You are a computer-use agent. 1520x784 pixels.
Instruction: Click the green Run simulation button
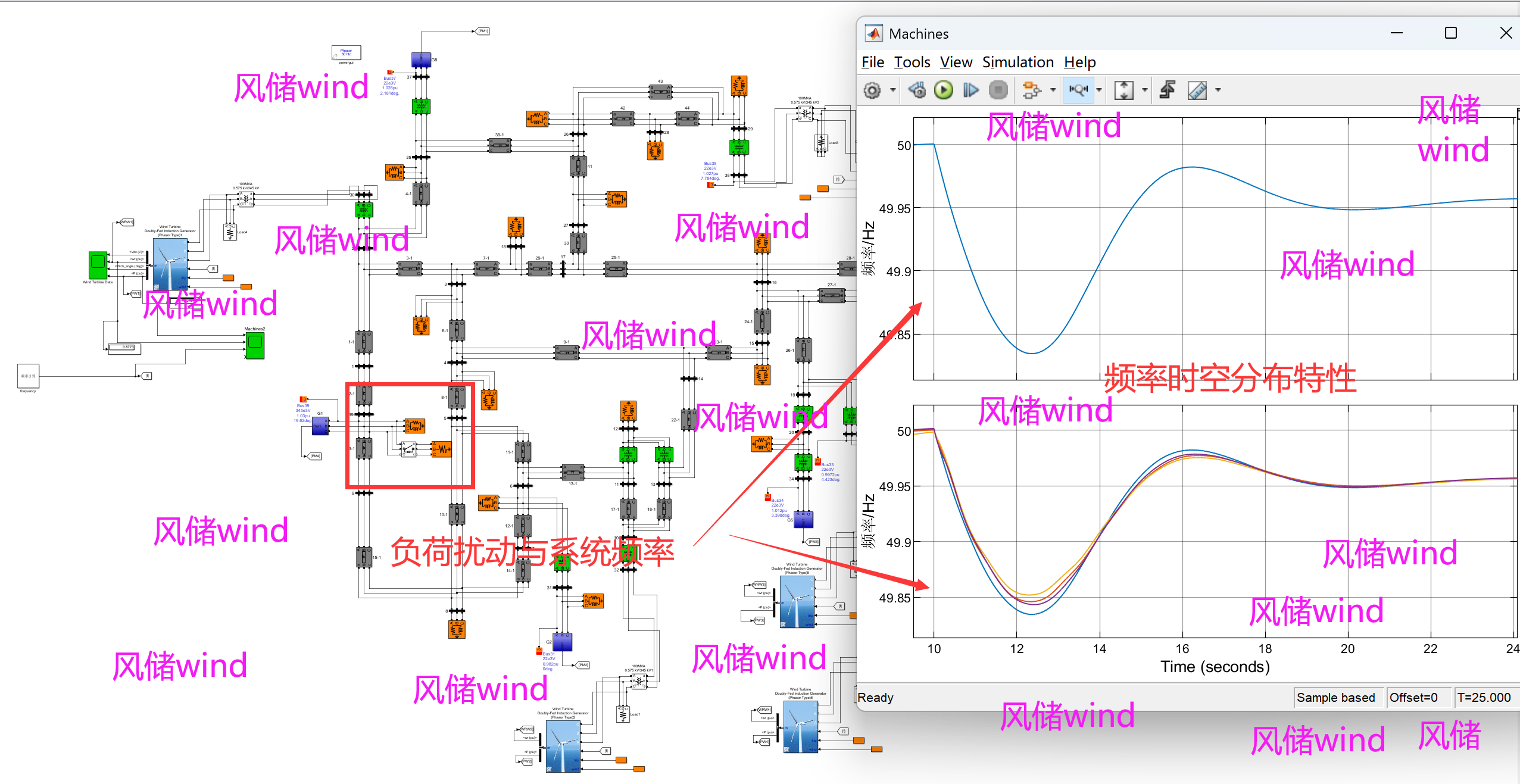(943, 90)
